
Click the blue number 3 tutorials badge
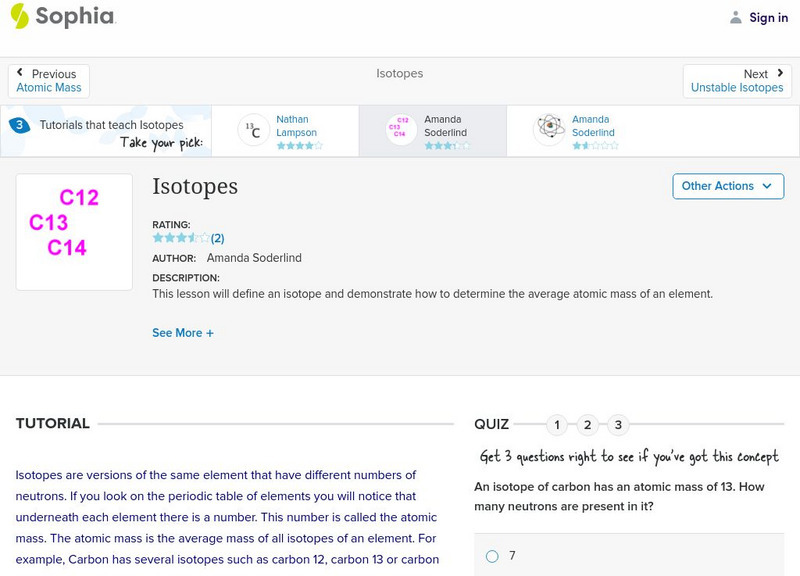click(18, 126)
